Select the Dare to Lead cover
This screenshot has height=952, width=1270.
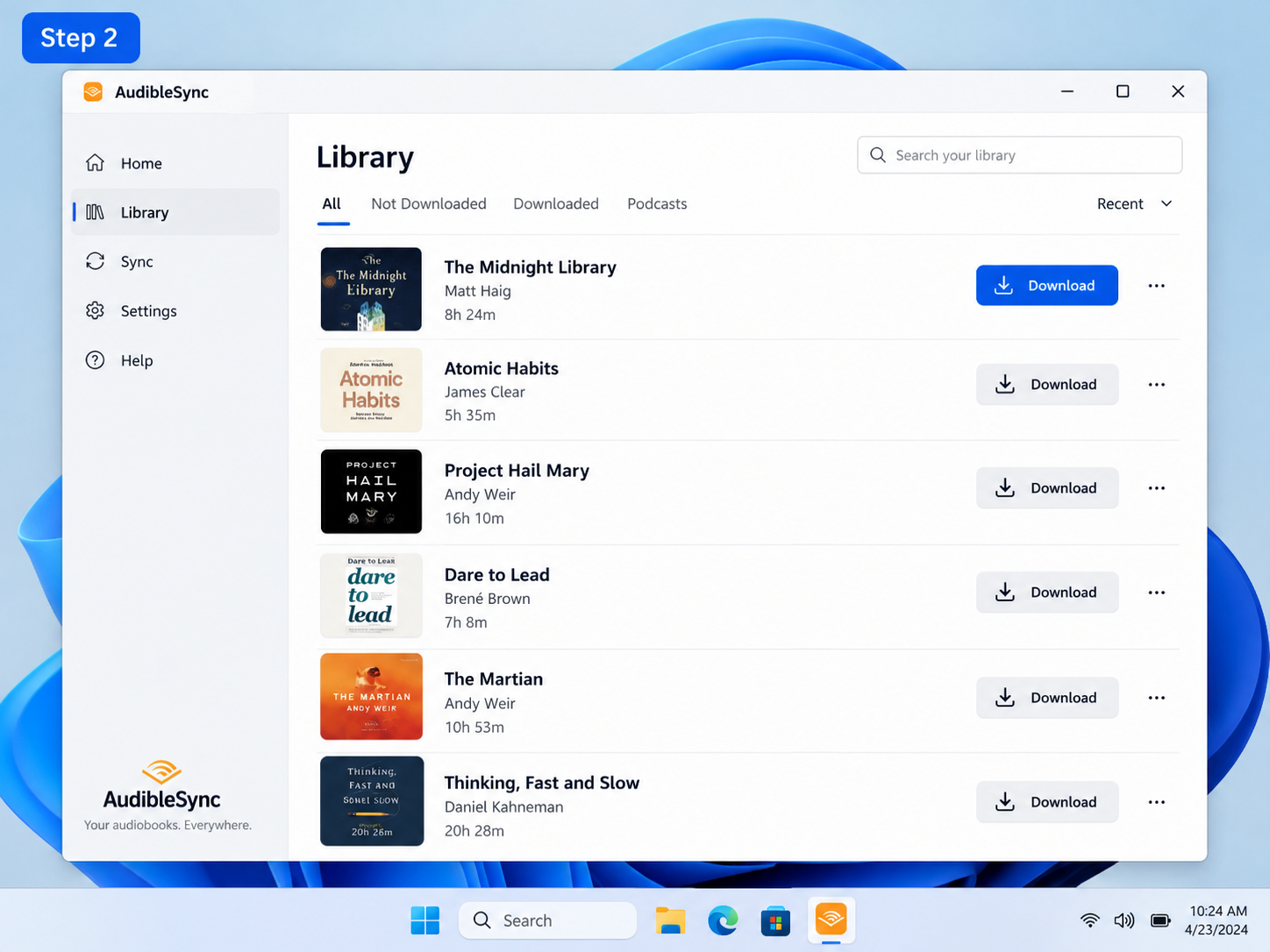371,595
